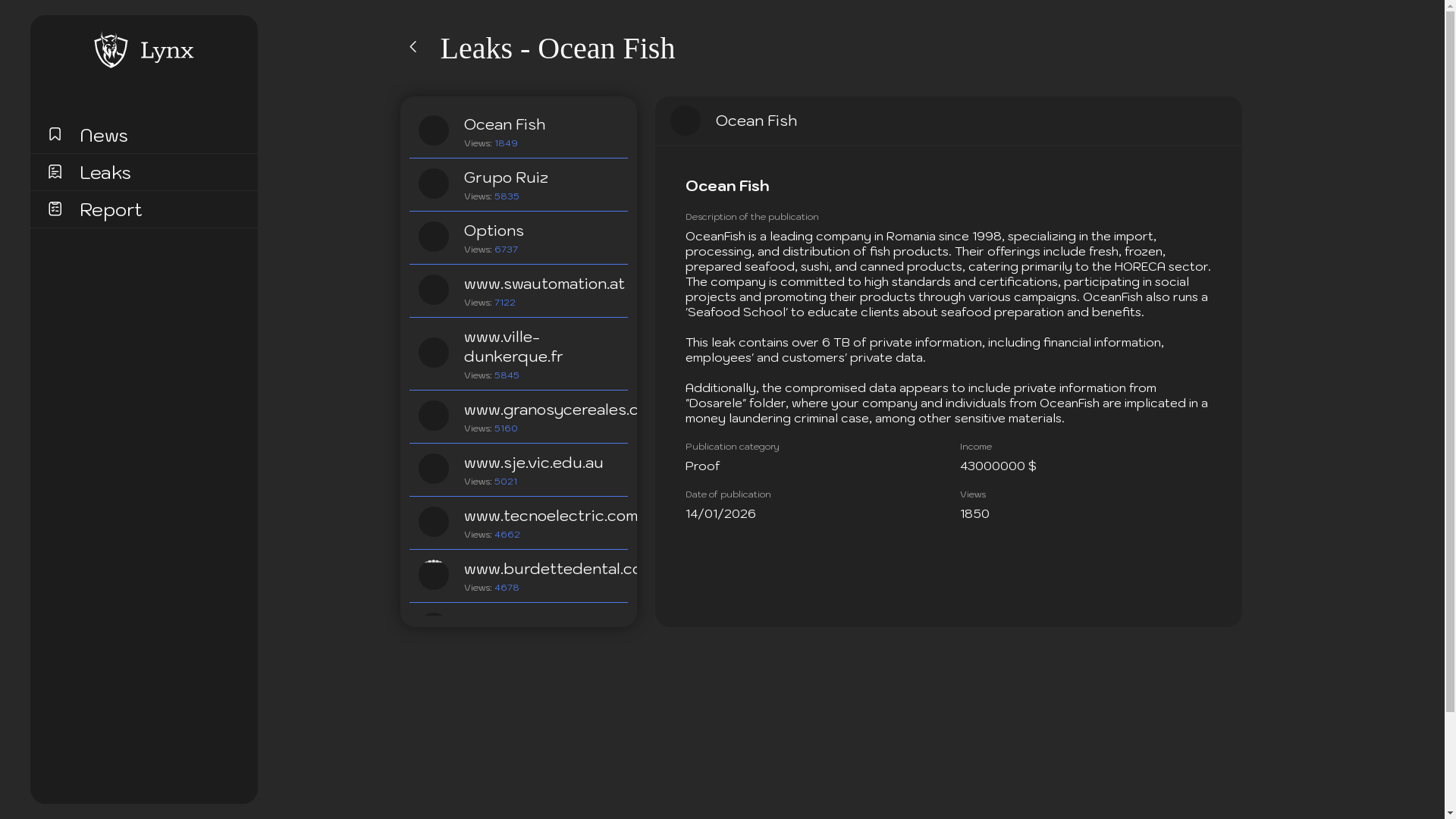Open the Leaks menu item
This screenshot has width=1456, height=819.
(105, 173)
